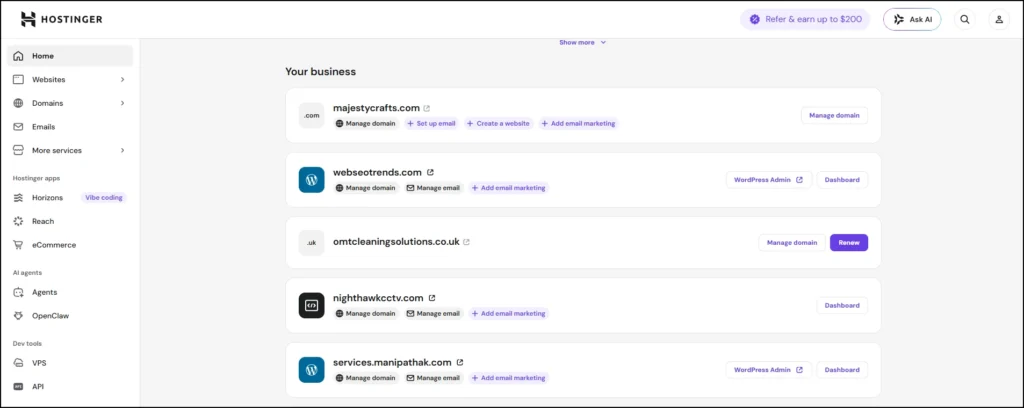Open external link icon beside services.manipathak.com
Screen dimensions: 1024x408
pos(460,362)
